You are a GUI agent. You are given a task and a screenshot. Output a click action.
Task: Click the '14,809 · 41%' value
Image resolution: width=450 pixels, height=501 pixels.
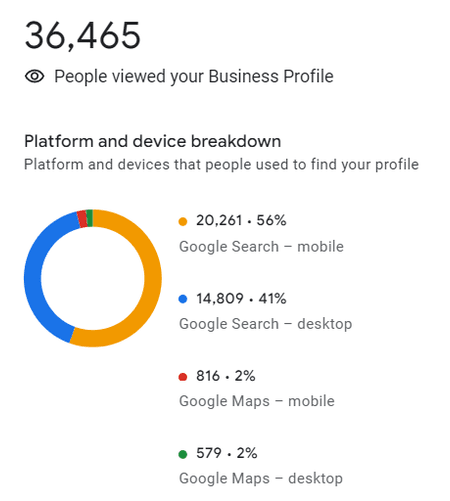(241, 299)
